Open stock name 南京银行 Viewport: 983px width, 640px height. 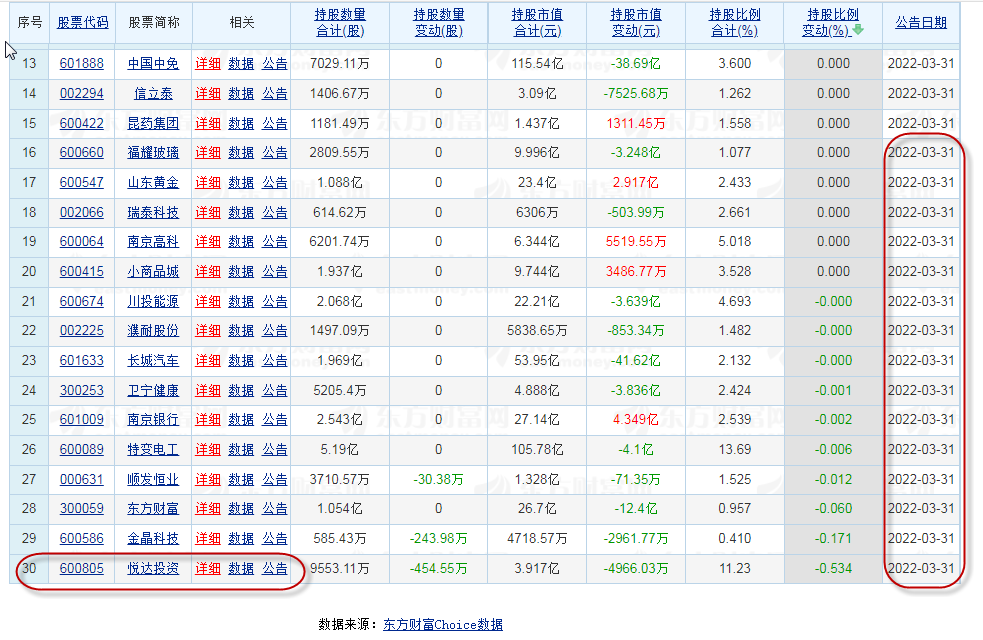pos(153,420)
